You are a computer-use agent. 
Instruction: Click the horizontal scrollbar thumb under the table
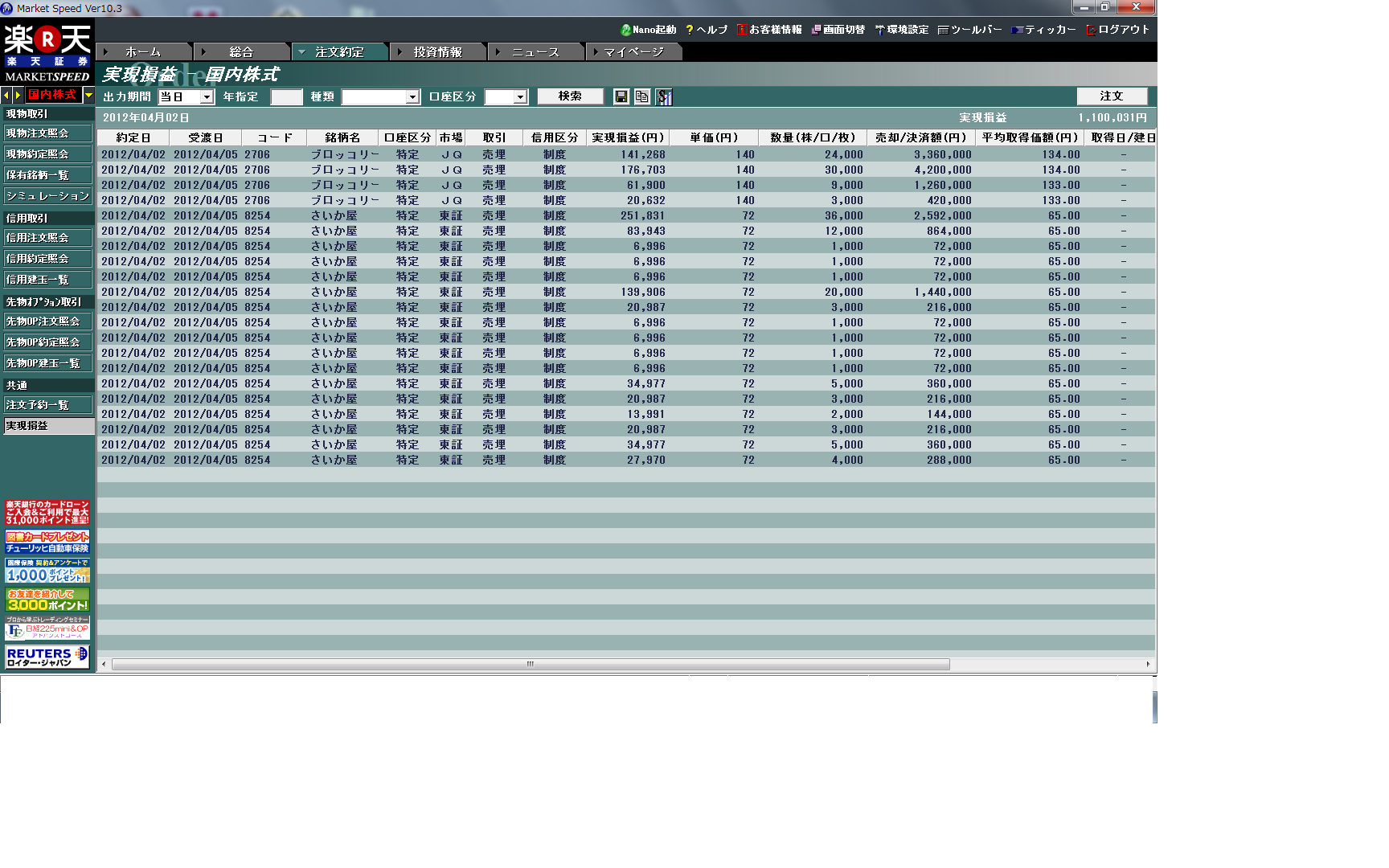531,665
